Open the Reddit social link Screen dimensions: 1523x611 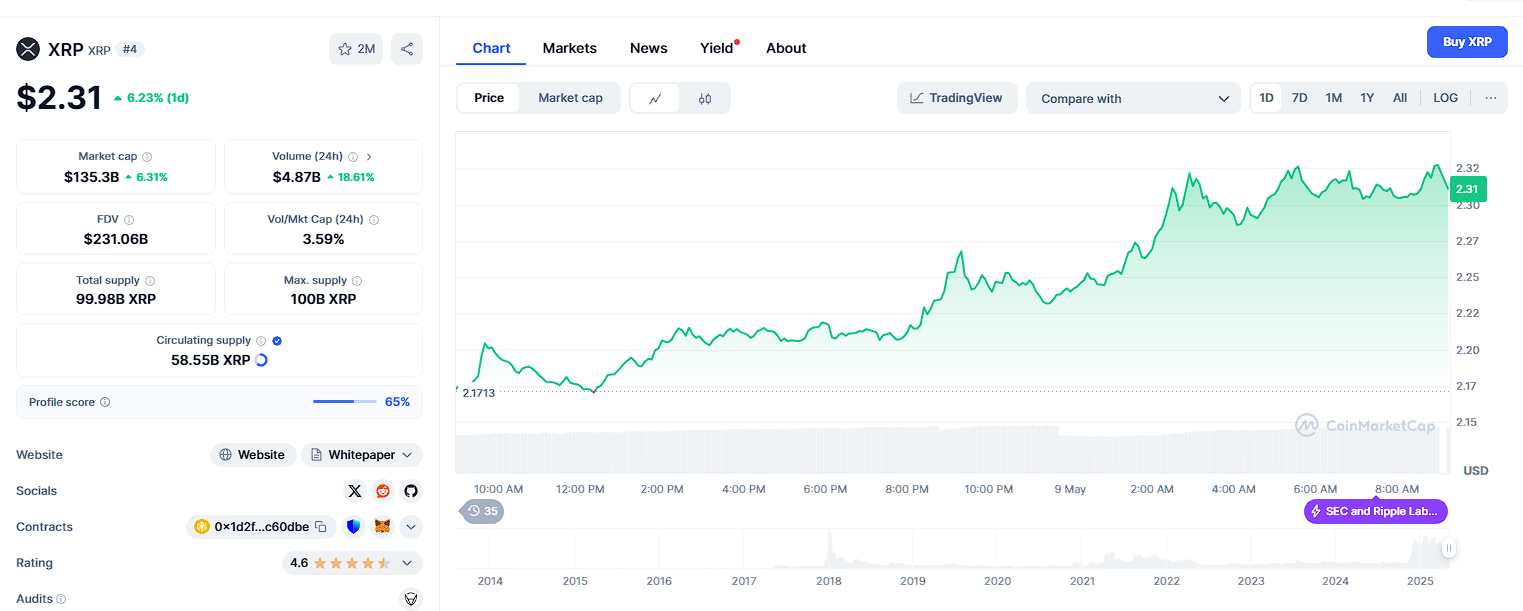[382, 491]
